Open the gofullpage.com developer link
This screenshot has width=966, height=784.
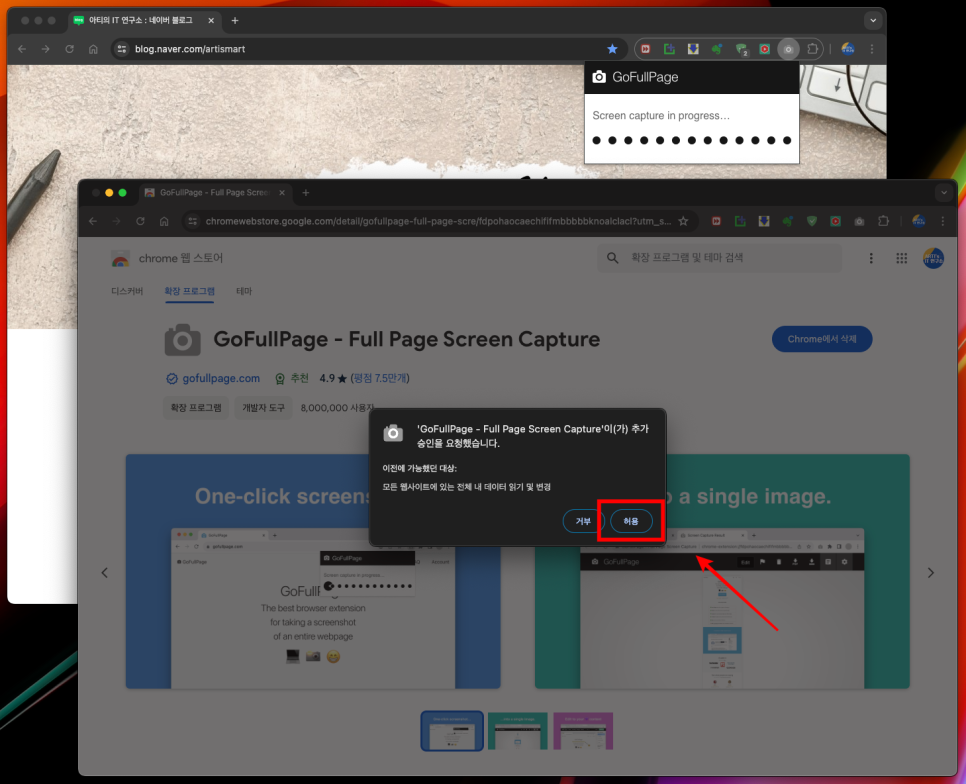(221, 378)
